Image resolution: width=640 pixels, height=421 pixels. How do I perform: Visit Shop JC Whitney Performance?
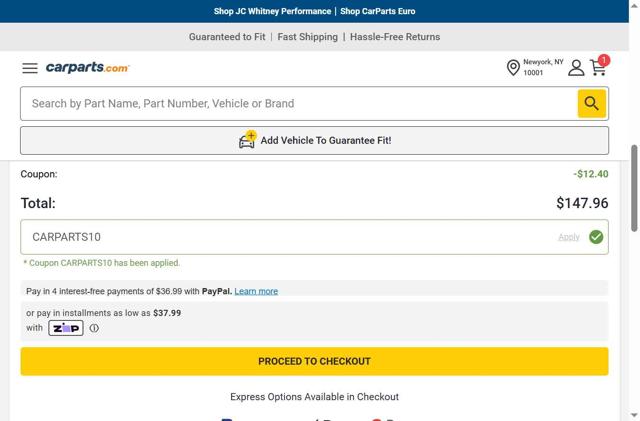point(272,11)
